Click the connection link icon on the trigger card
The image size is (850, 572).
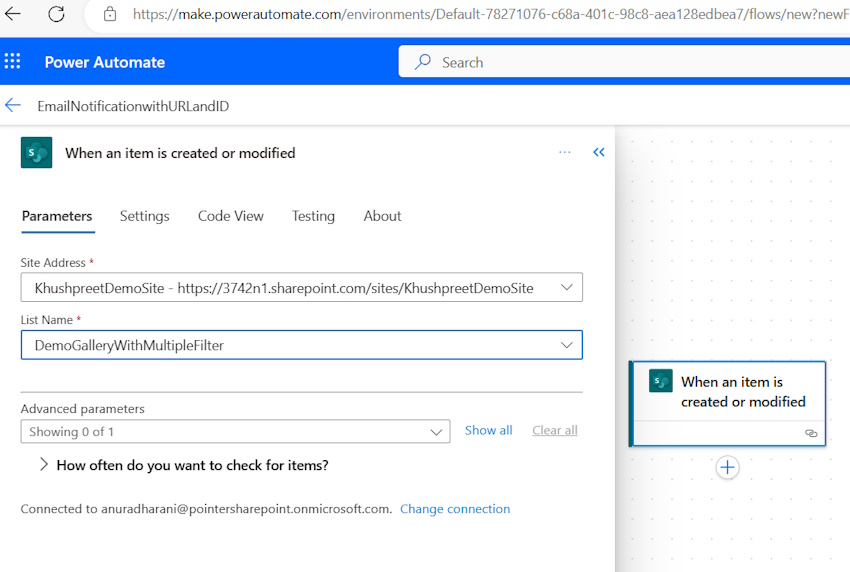pyautogui.click(x=811, y=433)
